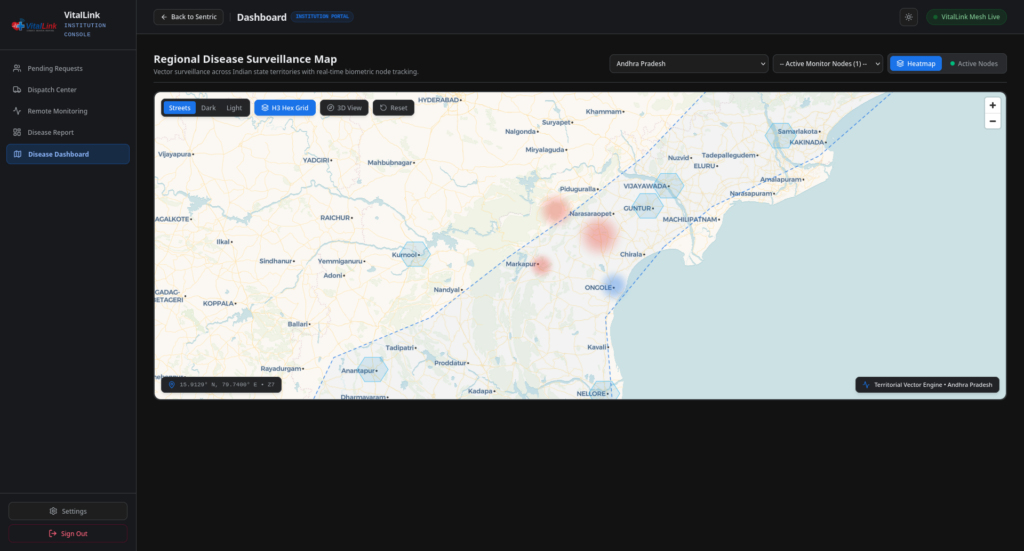This screenshot has height=551, width=1024.
Task: Click the Settings gear icon
Action: coord(54,511)
